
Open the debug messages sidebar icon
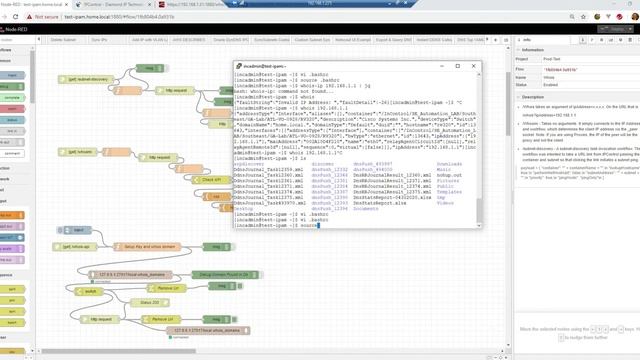click(601, 40)
